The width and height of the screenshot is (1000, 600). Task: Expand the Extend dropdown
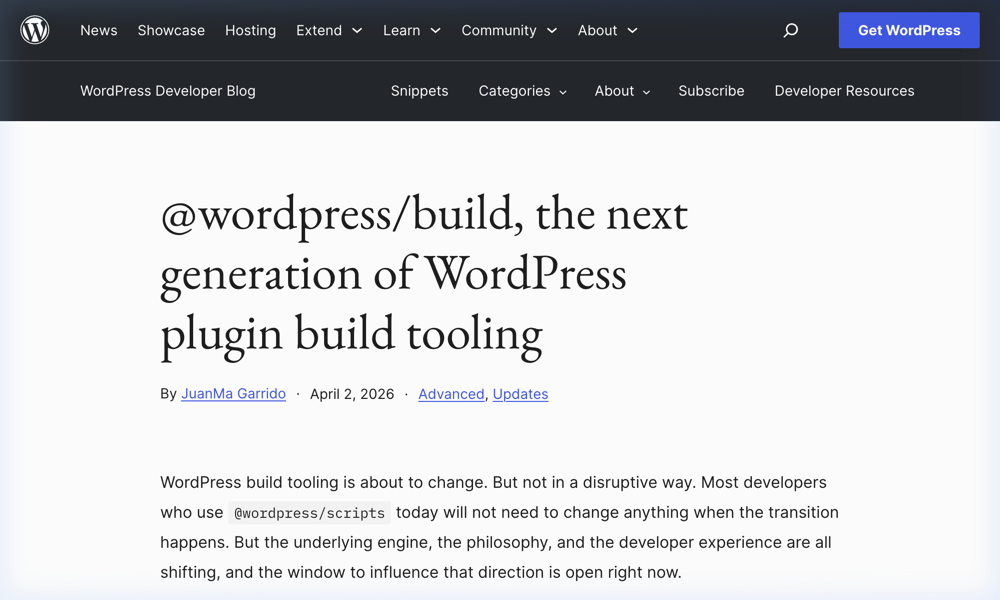(x=329, y=31)
